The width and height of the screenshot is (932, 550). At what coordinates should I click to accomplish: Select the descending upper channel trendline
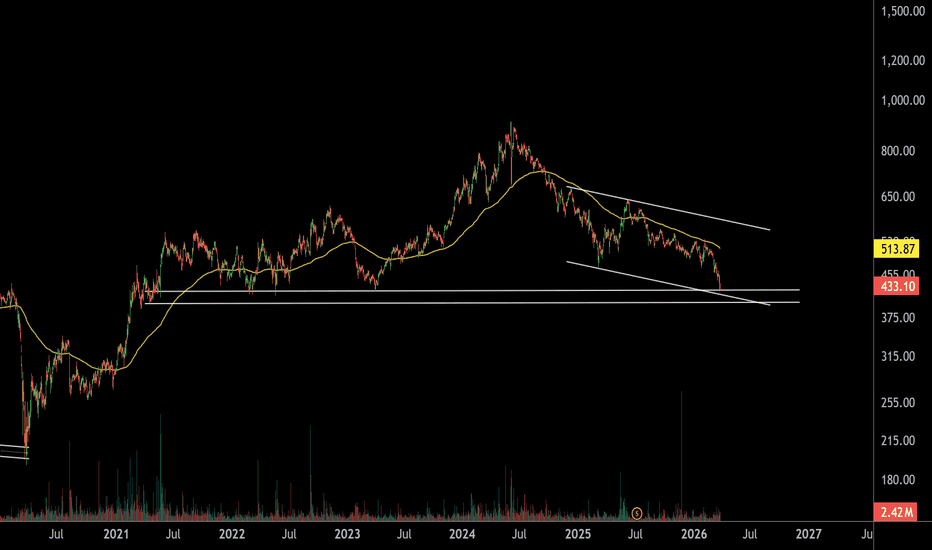pos(668,208)
